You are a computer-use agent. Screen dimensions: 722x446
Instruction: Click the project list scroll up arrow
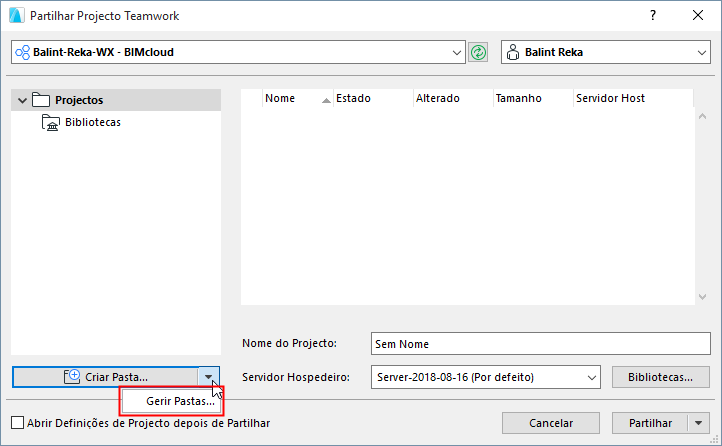pos(702,116)
